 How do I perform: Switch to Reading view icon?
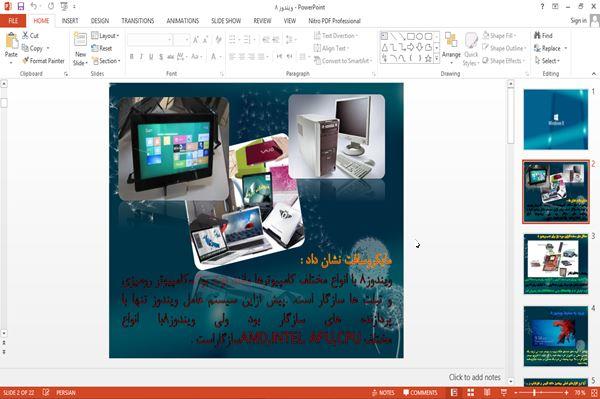[x=487, y=392]
